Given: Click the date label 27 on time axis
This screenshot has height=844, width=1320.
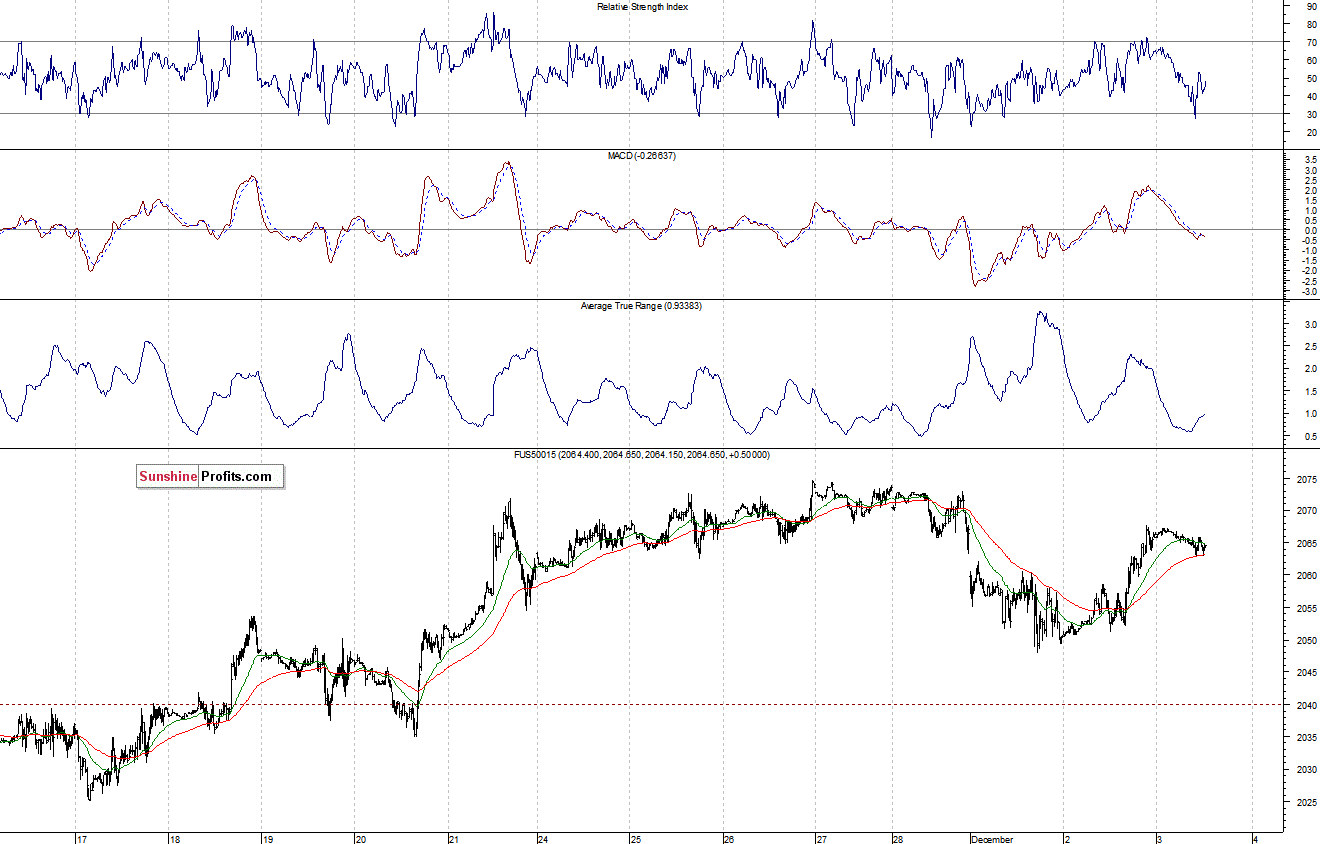Looking at the screenshot, I should (821, 839).
